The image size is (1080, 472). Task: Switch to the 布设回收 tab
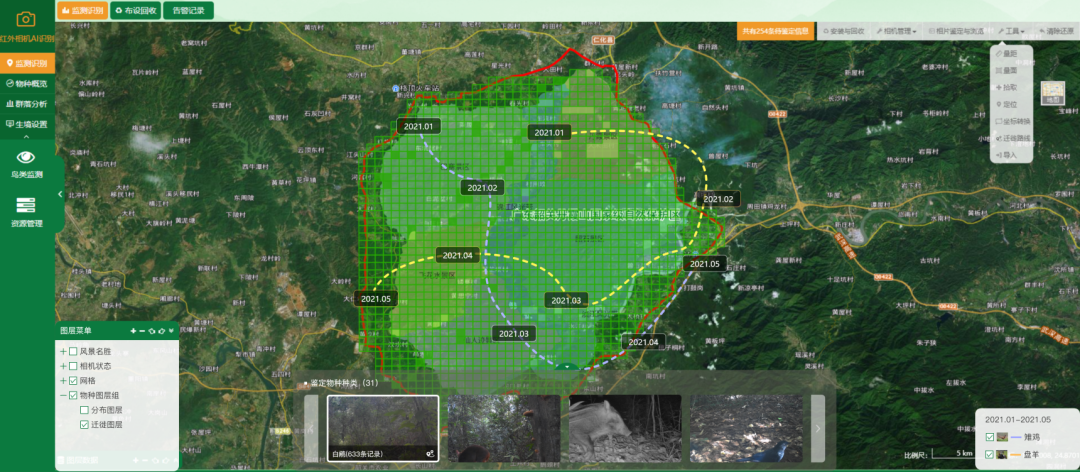pos(134,10)
